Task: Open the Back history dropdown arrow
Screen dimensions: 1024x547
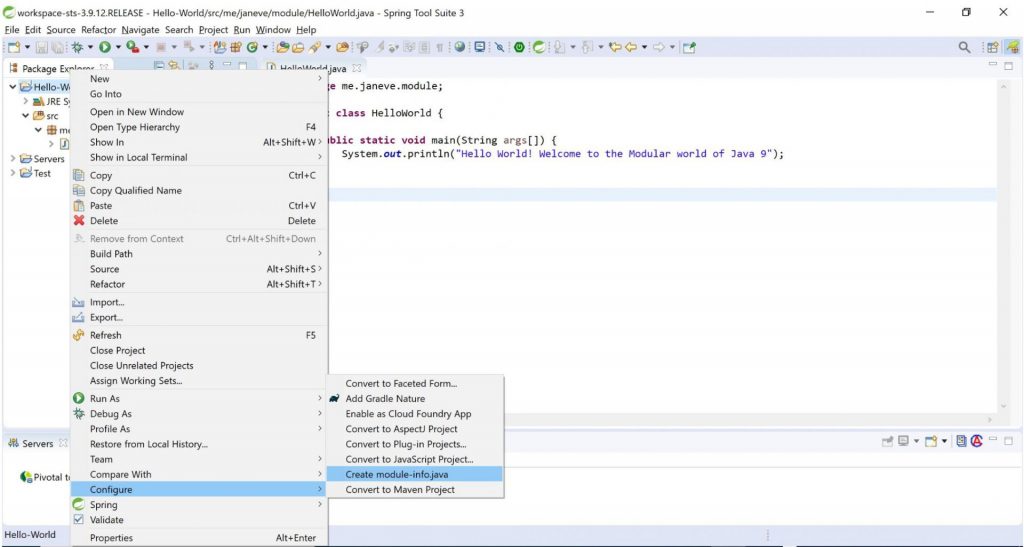Action: pos(645,47)
